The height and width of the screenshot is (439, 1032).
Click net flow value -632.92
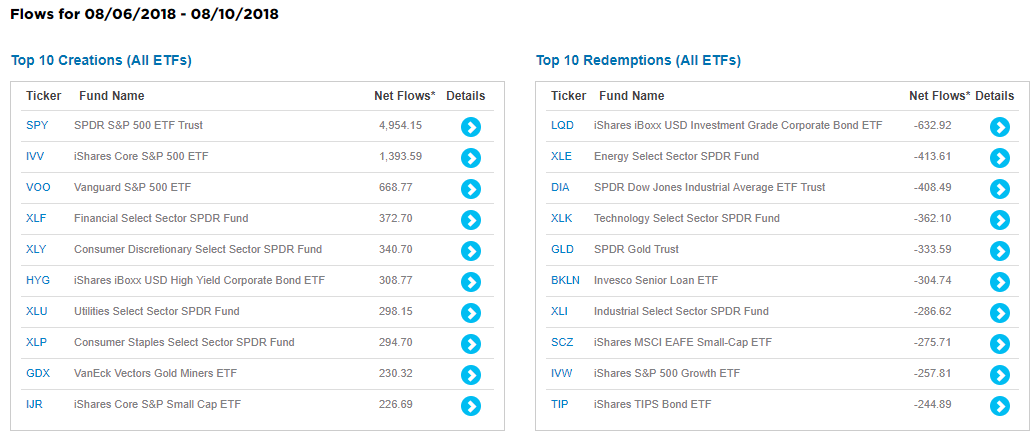[x=933, y=125]
